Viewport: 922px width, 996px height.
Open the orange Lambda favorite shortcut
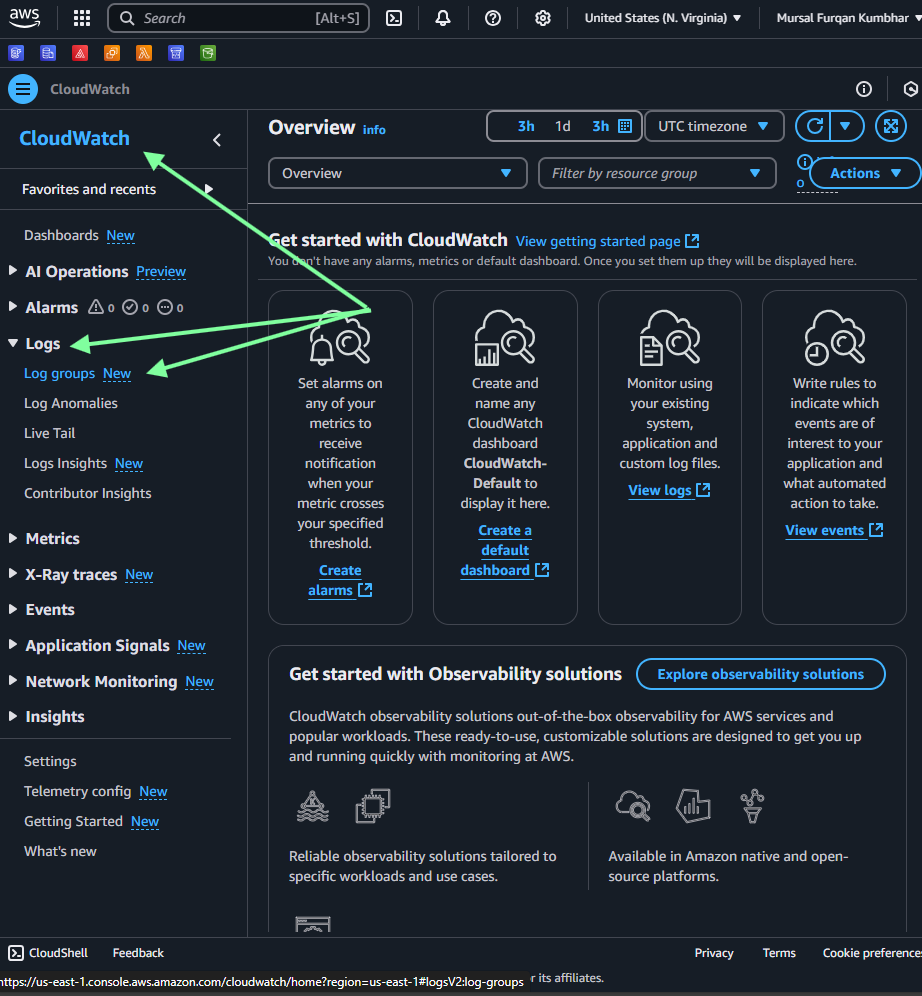pos(144,53)
